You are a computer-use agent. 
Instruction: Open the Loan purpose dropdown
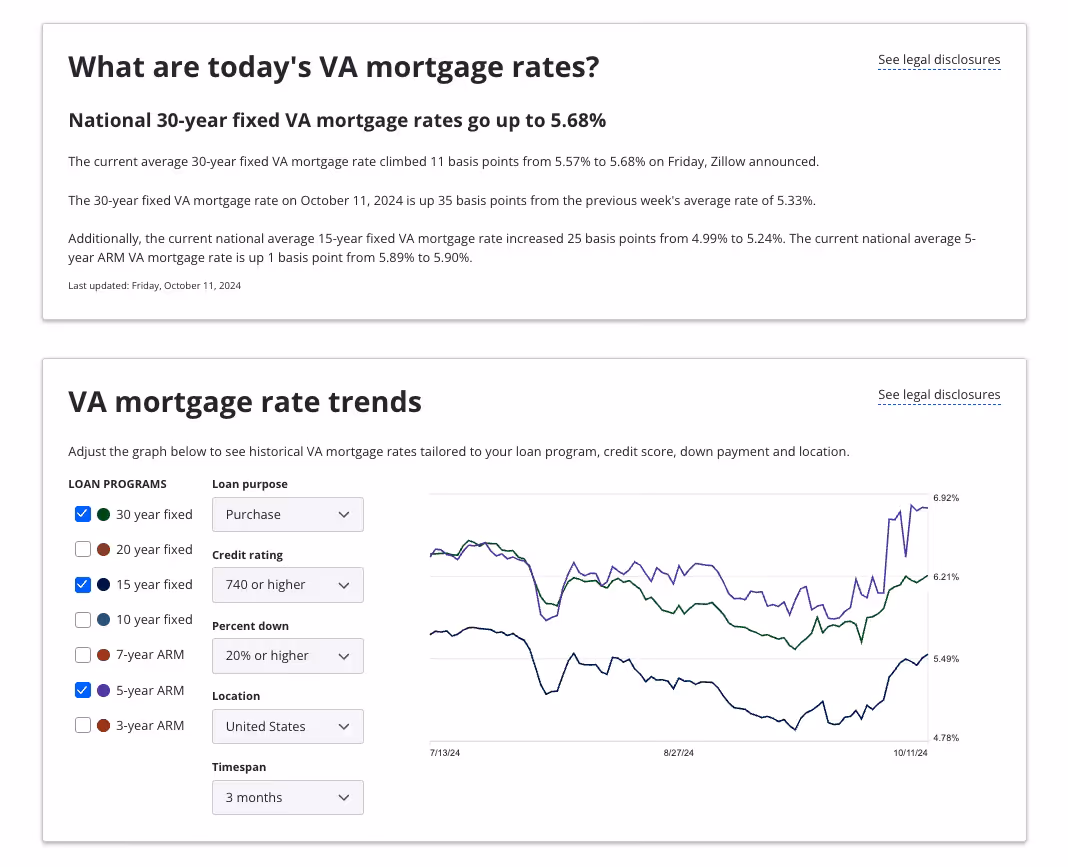click(287, 515)
